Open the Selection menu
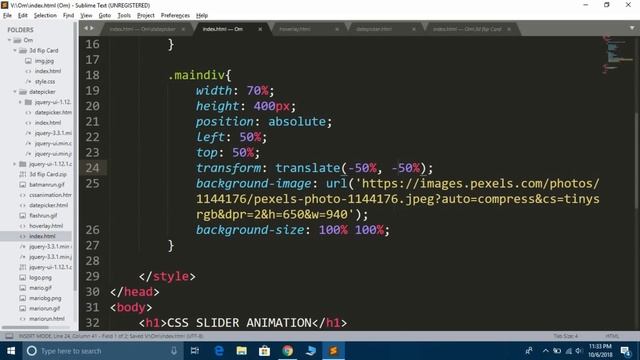This screenshot has width=640, height=360. tap(45, 16)
